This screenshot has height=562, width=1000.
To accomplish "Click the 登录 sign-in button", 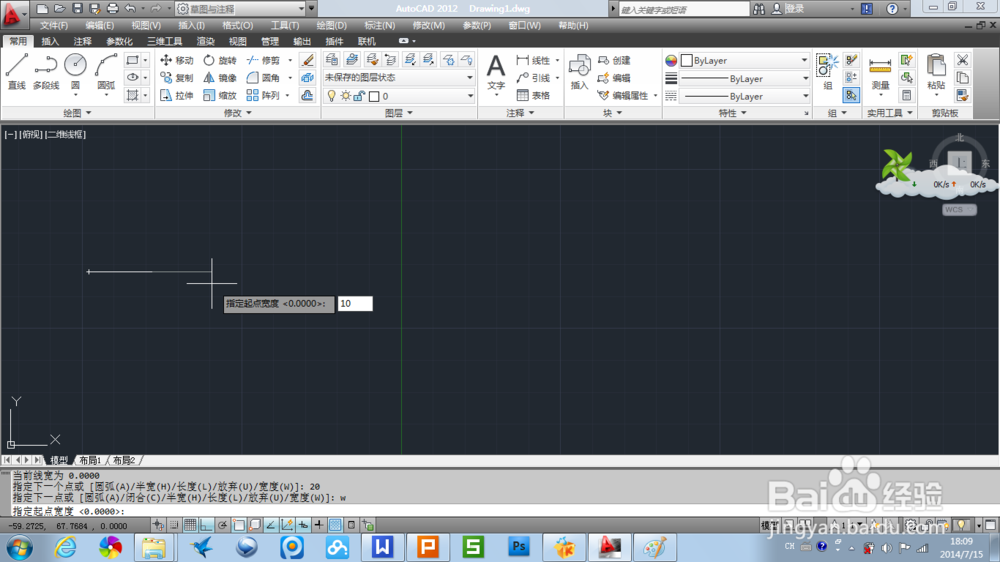I will 788,8.
